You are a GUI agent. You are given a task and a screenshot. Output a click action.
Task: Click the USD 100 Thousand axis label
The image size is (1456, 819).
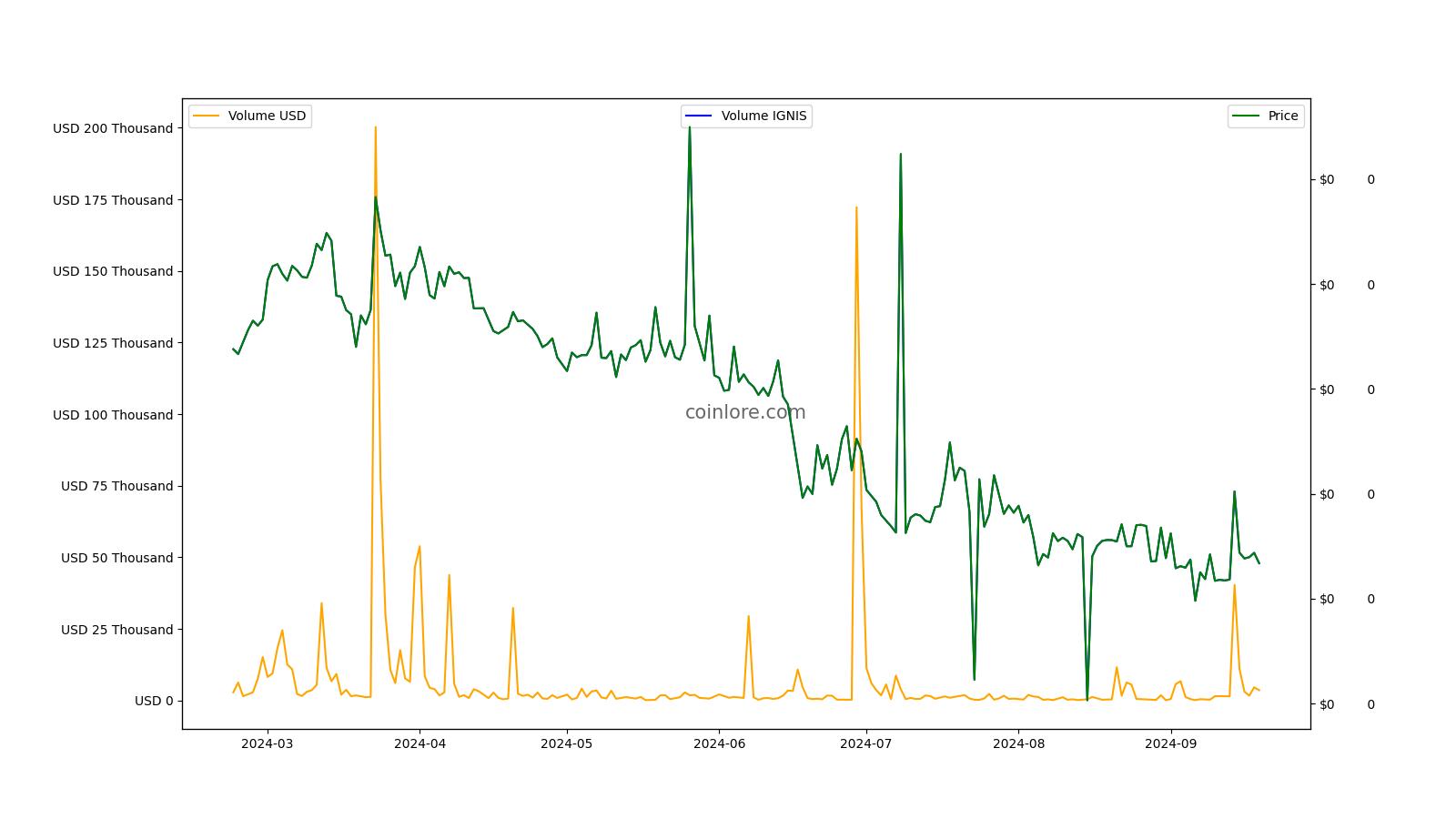(x=113, y=415)
